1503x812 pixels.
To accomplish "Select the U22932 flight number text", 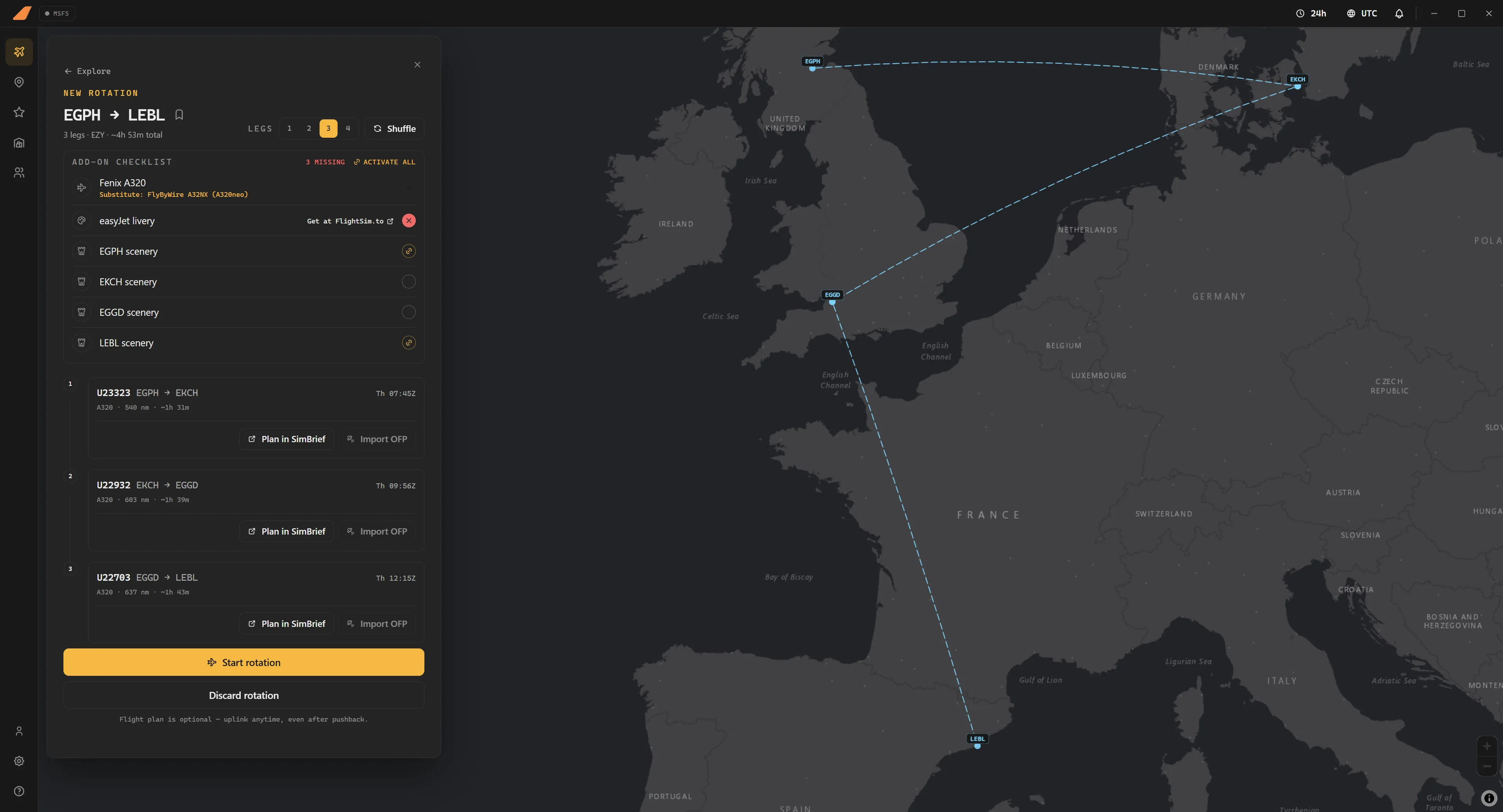I will [113, 485].
